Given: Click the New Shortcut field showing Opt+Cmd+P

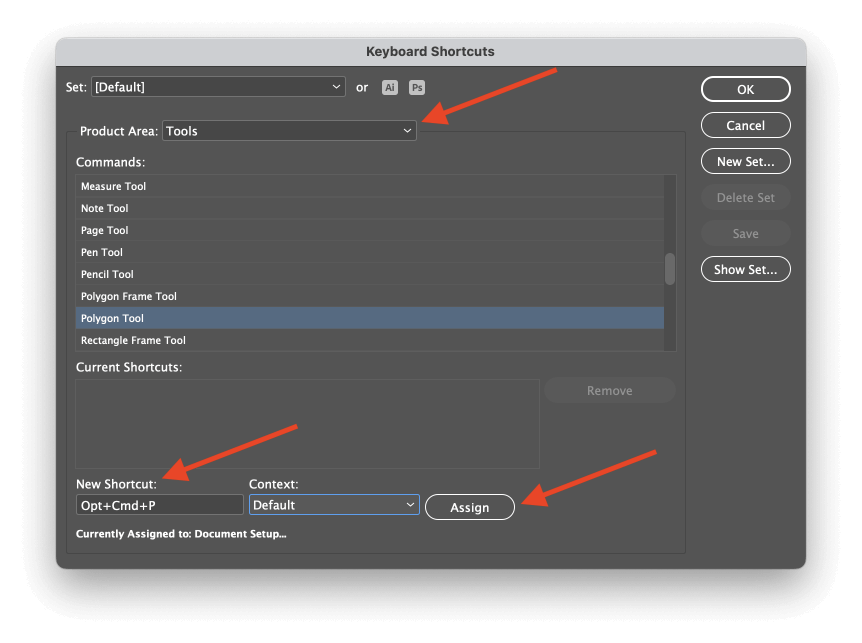Looking at the screenshot, I should (159, 505).
